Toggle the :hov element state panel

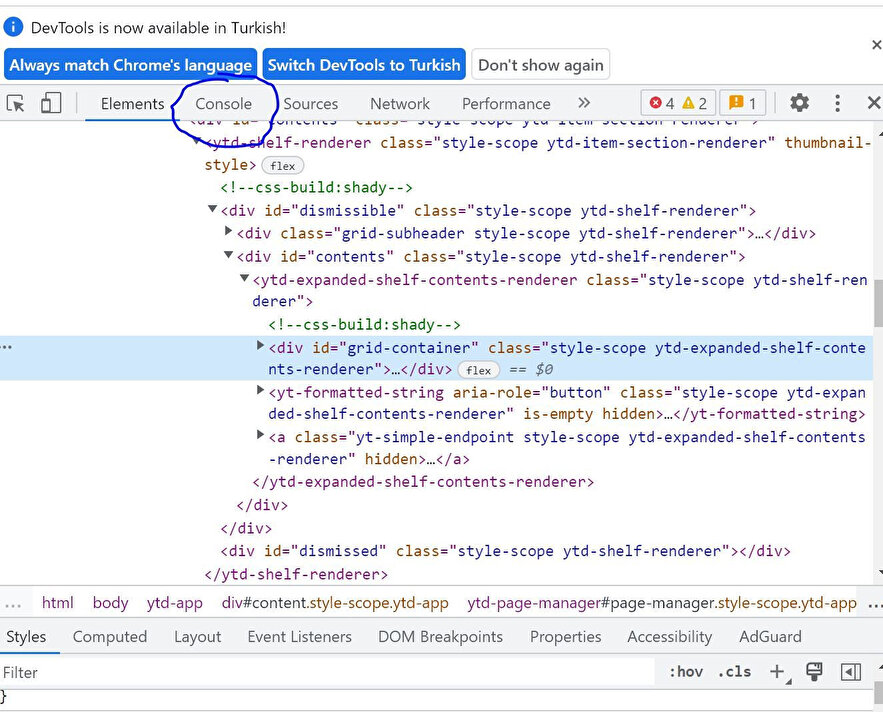click(686, 672)
